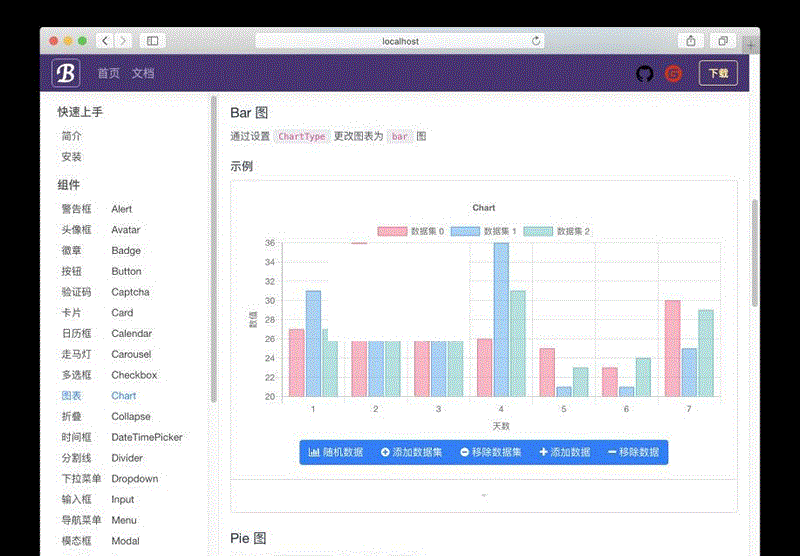Open the GitHub icon link
Viewport: 800px width, 556px height.
tap(645, 73)
